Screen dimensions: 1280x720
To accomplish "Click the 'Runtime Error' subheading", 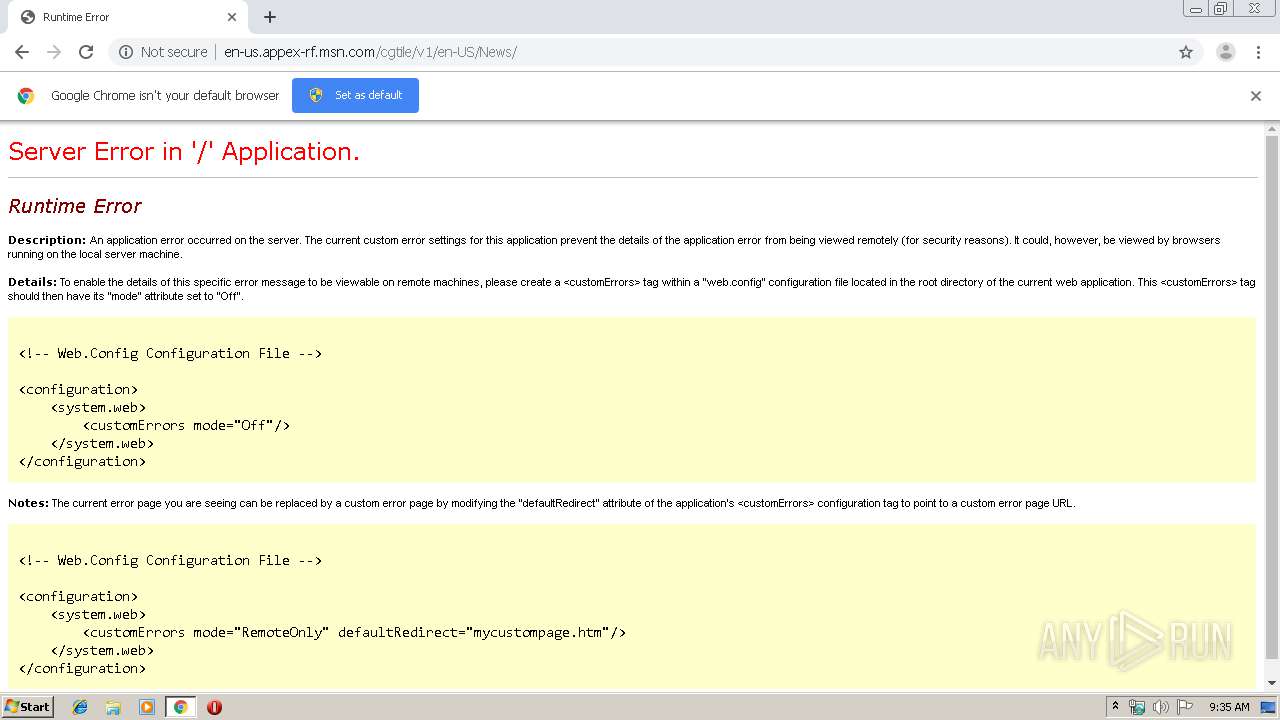I will 75,206.
